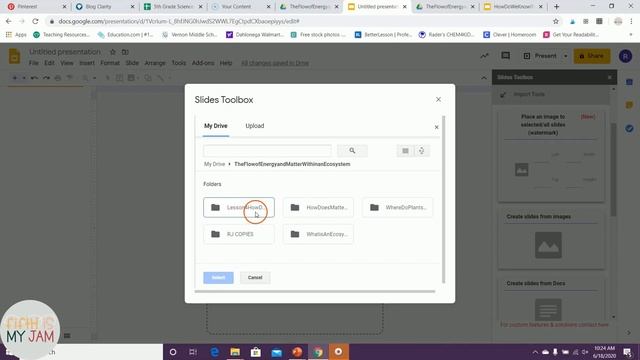The width and height of the screenshot is (640, 360).
Task: Open the Mail app from taskbar
Action: click(x=277, y=352)
